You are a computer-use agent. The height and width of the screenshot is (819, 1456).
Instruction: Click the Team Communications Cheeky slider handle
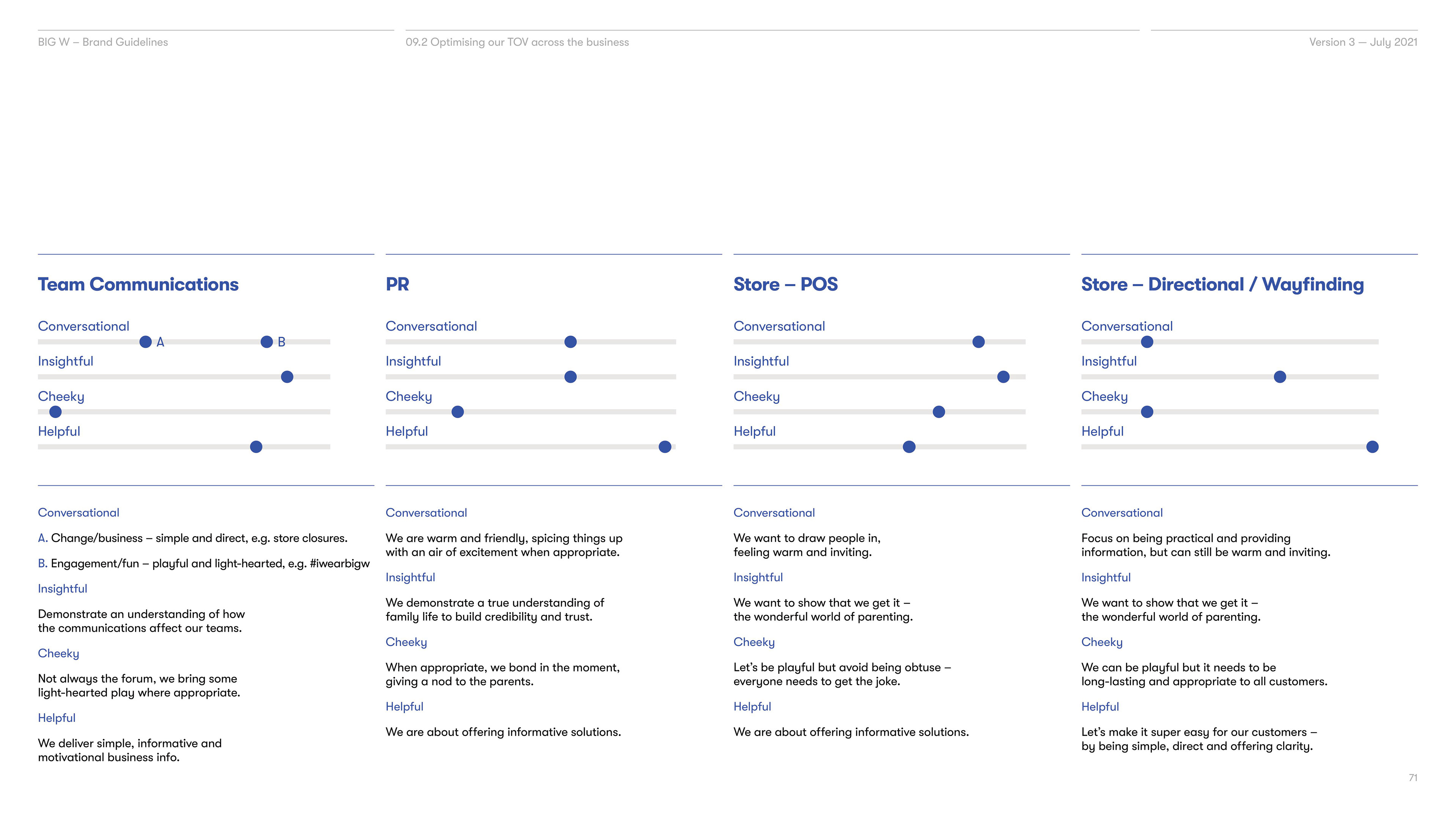click(55, 412)
